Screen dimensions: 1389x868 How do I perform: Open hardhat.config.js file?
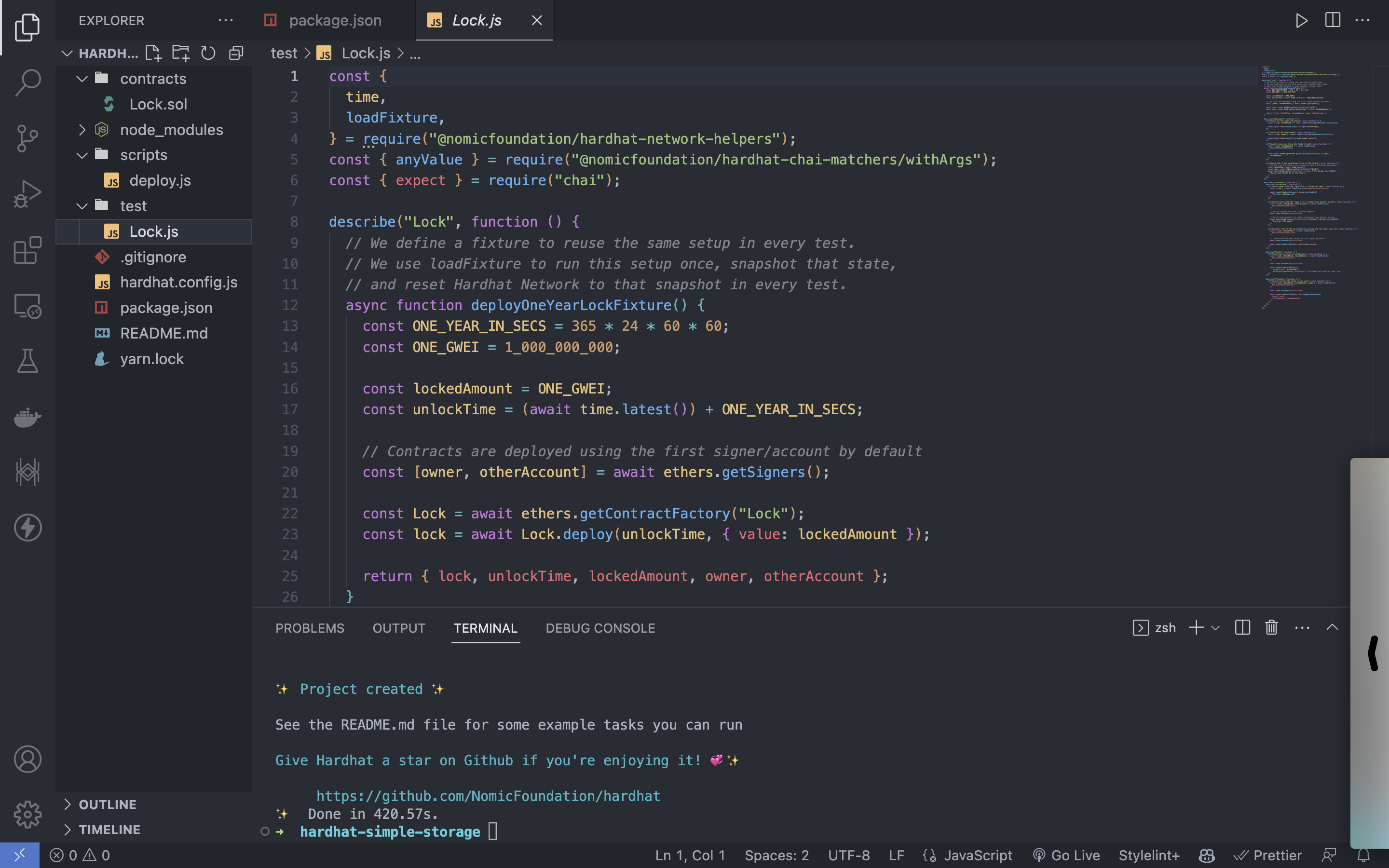coord(154,282)
